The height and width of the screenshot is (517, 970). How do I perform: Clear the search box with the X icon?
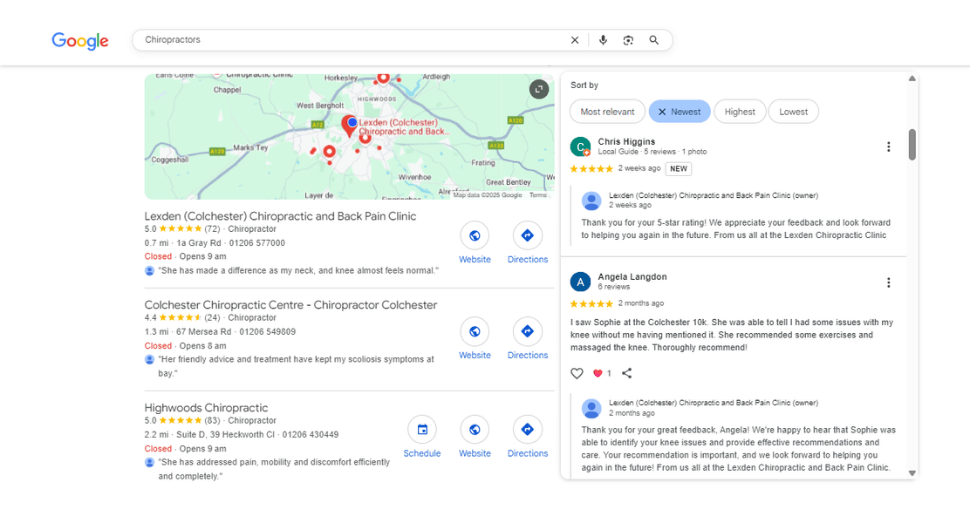pos(575,40)
